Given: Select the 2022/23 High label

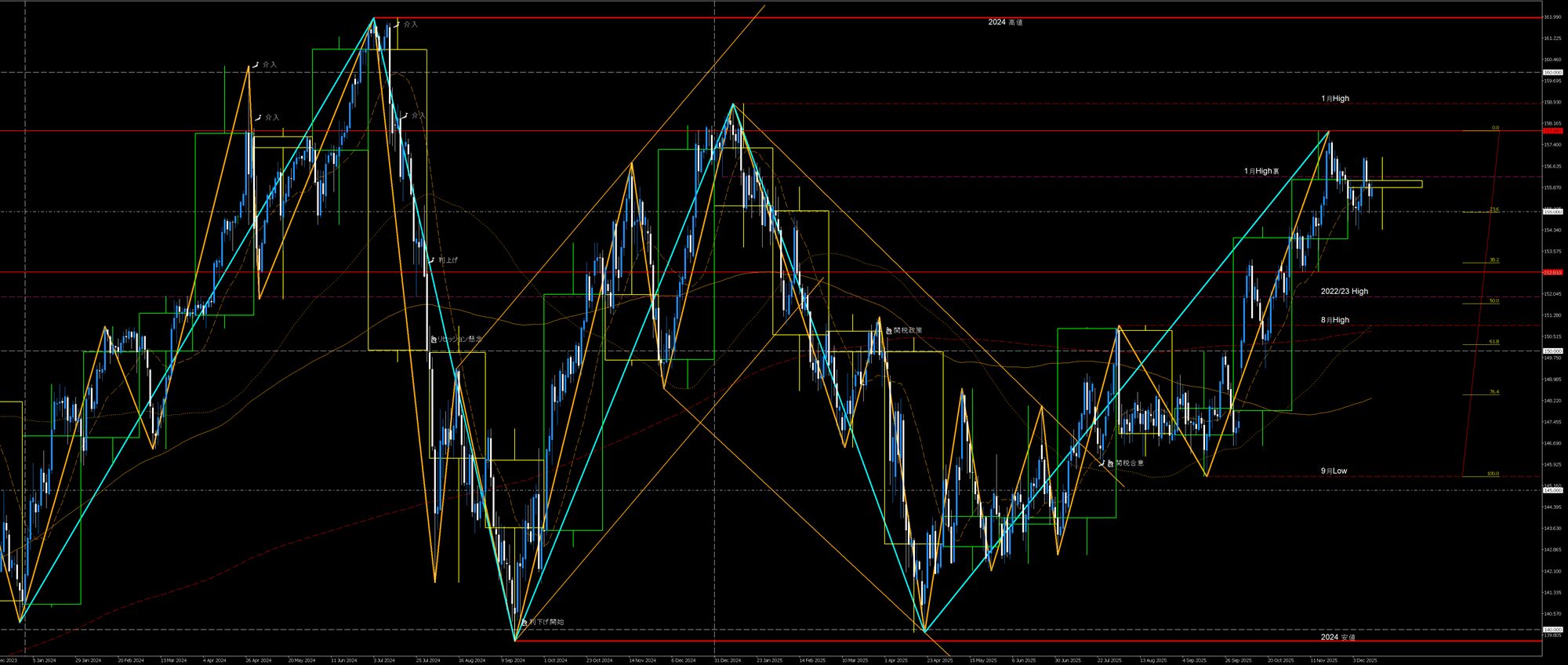Looking at the screenshot, I should tap(1344, 291).
